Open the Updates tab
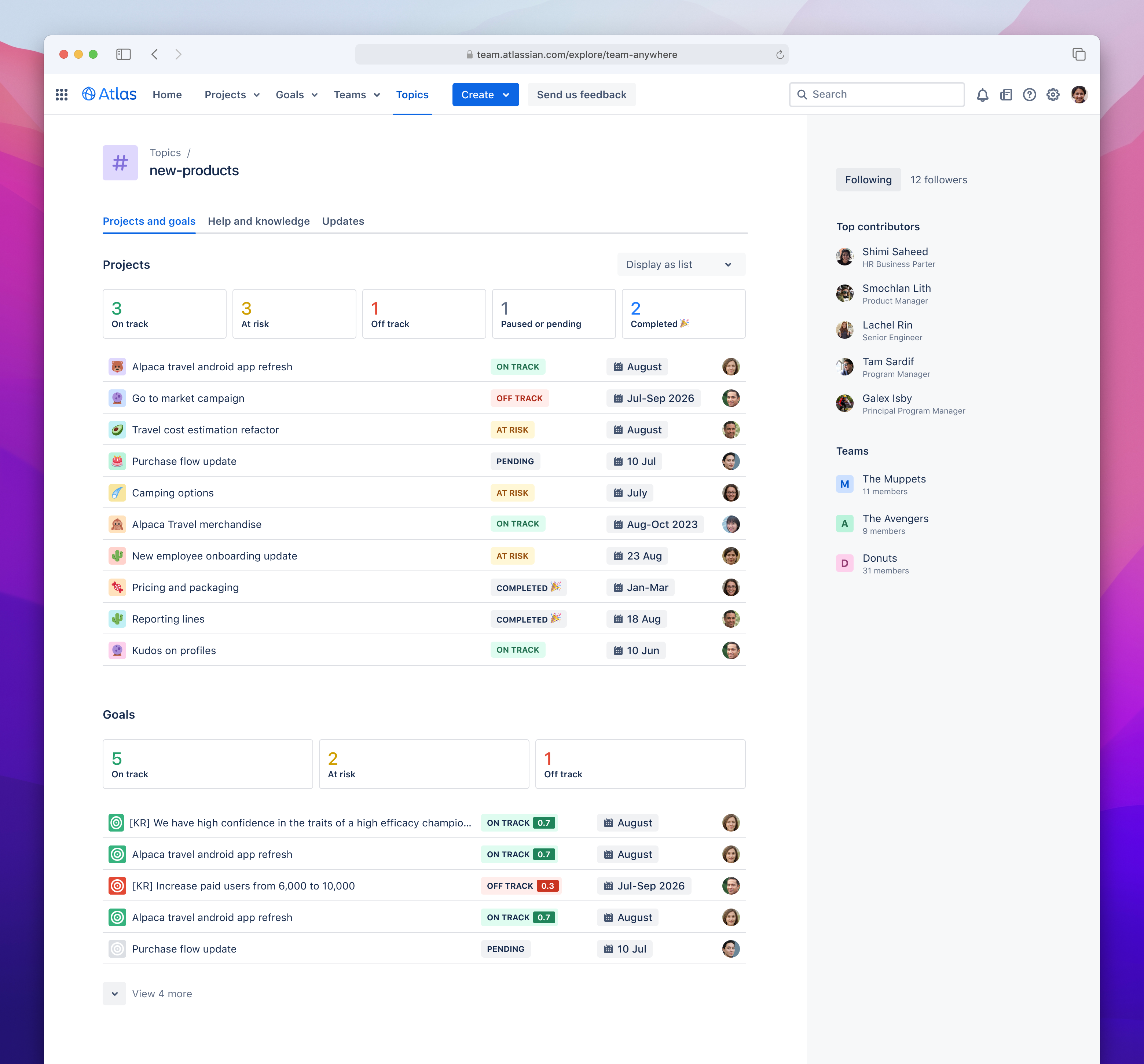 click(343, 221)
